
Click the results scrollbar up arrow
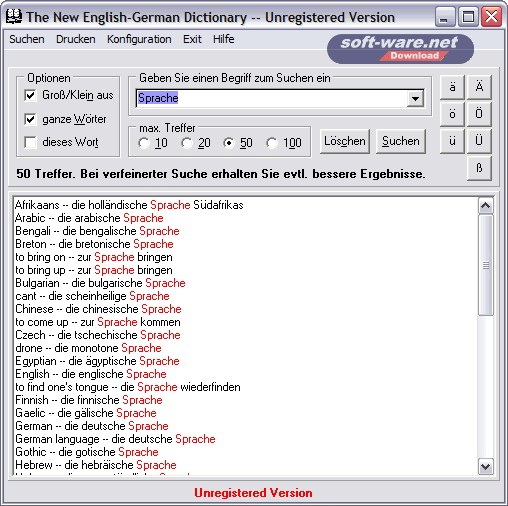[486, 206]
